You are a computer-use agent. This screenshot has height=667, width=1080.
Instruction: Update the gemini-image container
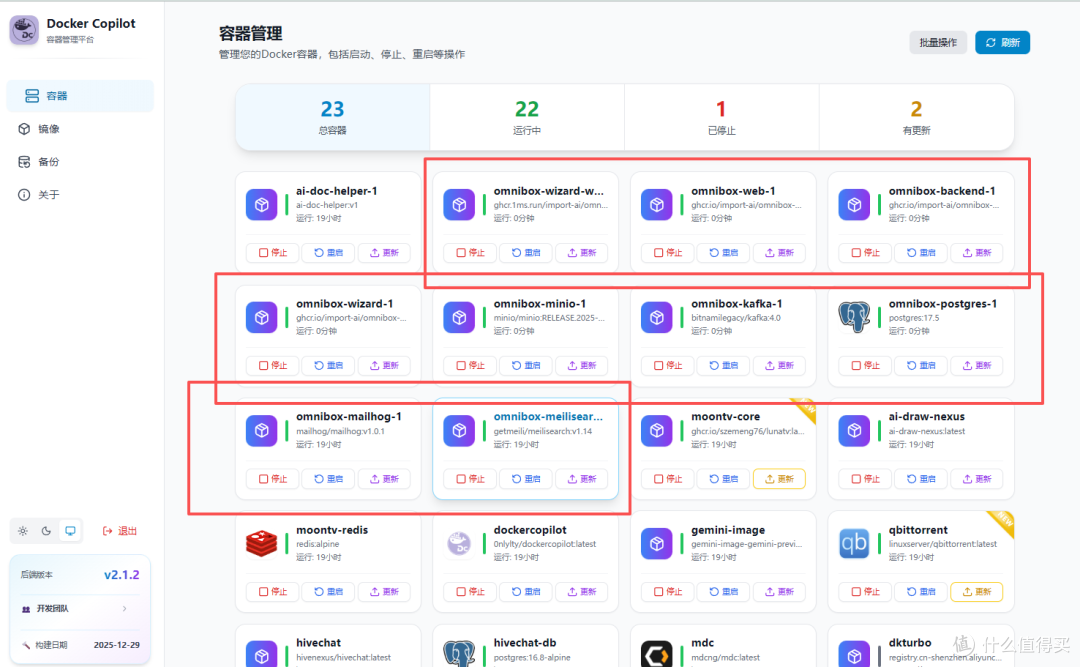pyautogui.click(x=779, y=591)
